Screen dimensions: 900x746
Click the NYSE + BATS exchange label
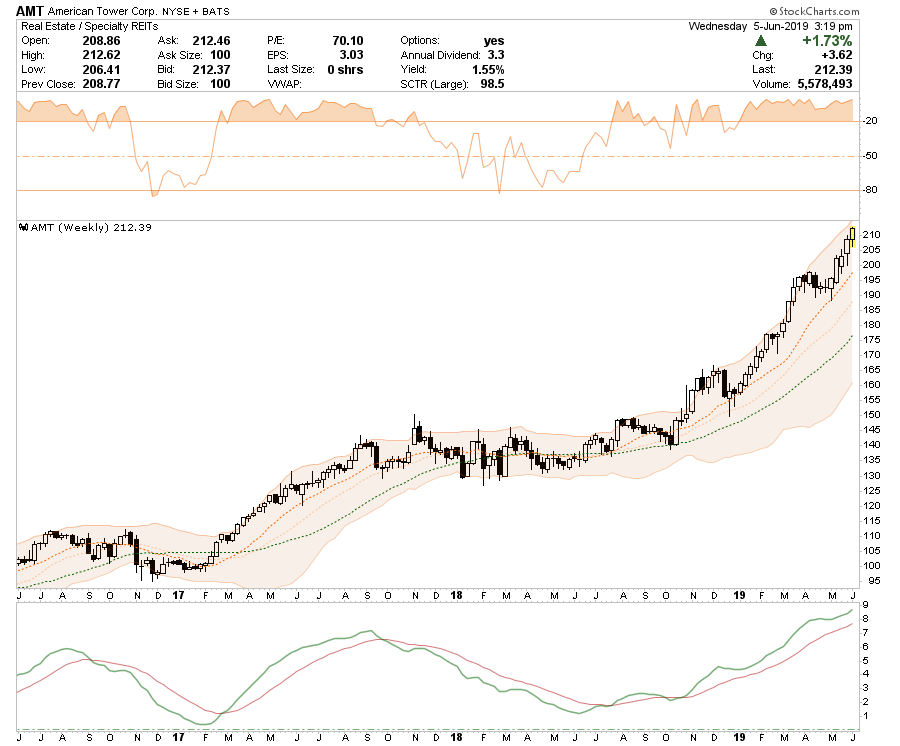tap(196, 11)
